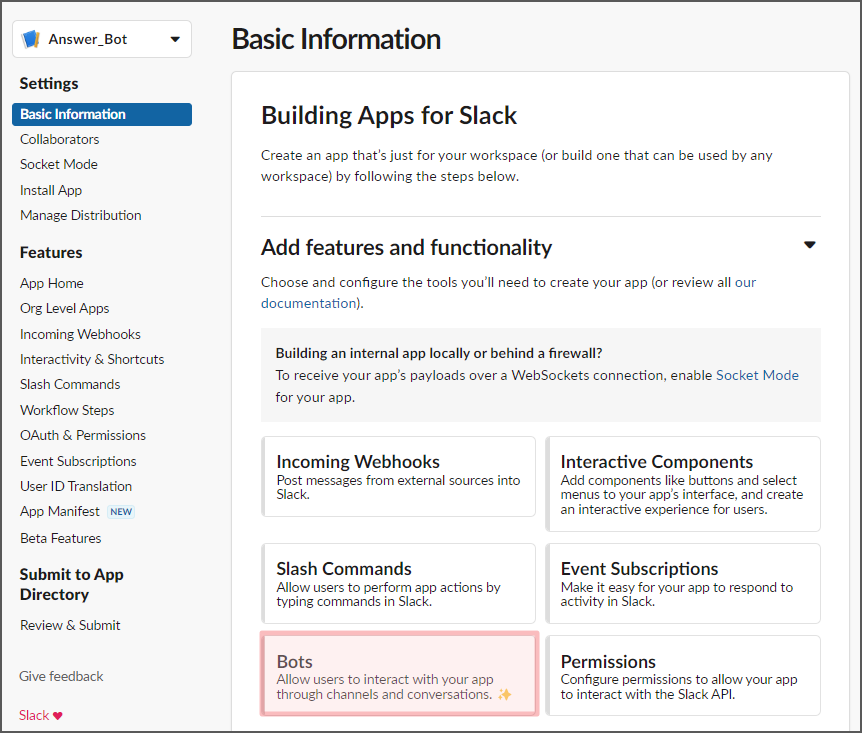
Task: Click the Slack link at sidebar bottom
Action: [x=34, y=715]
